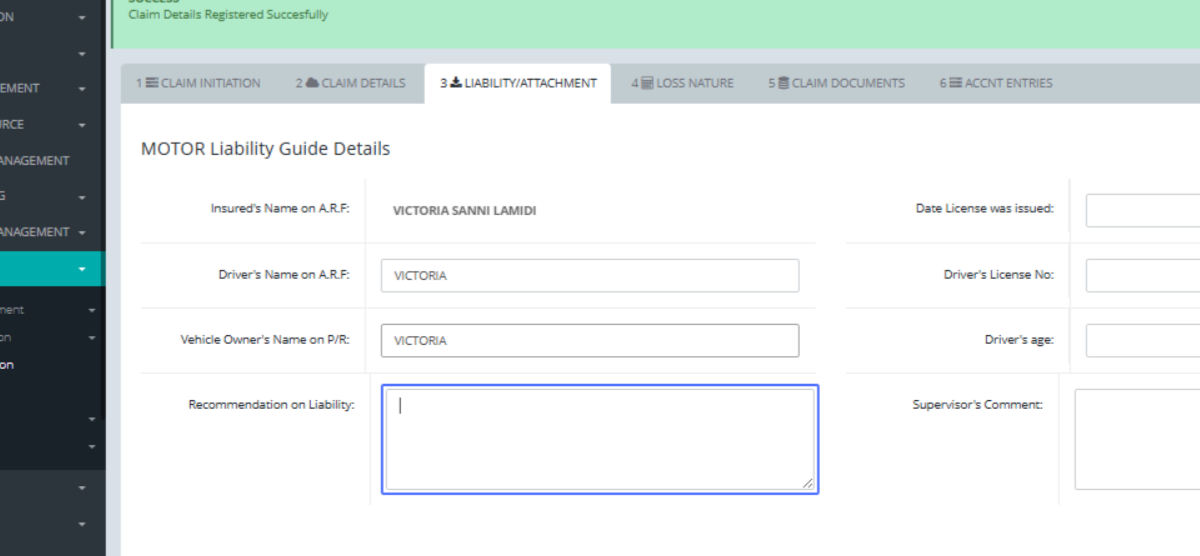Collapse the highlighted teal sidebar menu
This screenshot has width=1200, height=556.
coord(82,268)
